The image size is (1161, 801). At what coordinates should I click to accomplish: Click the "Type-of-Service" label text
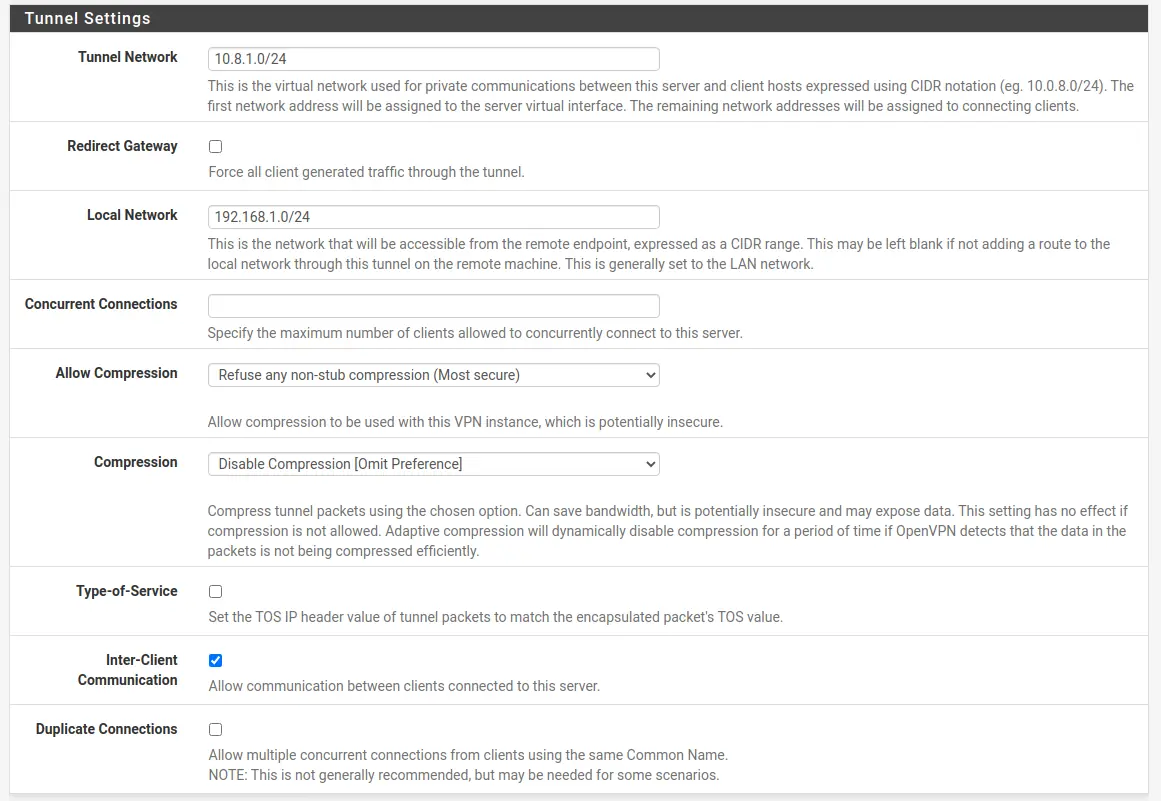pos(127,591)
